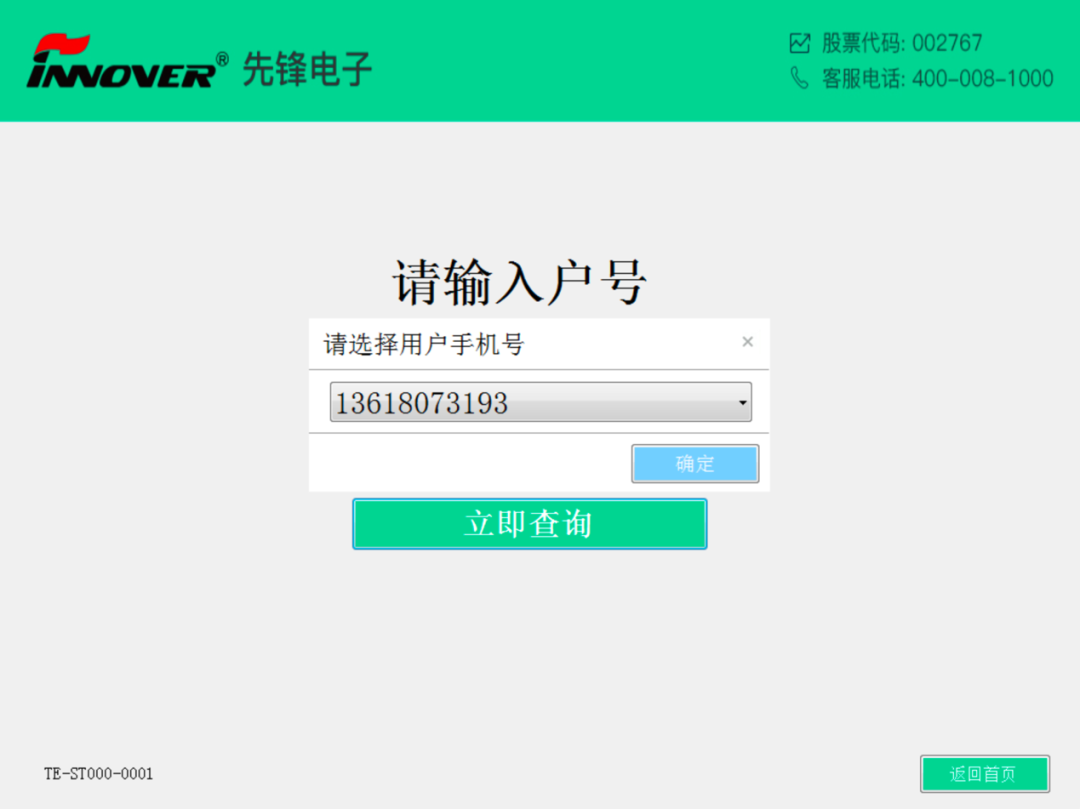Select the 13618073193 combo box

(541, 402)
